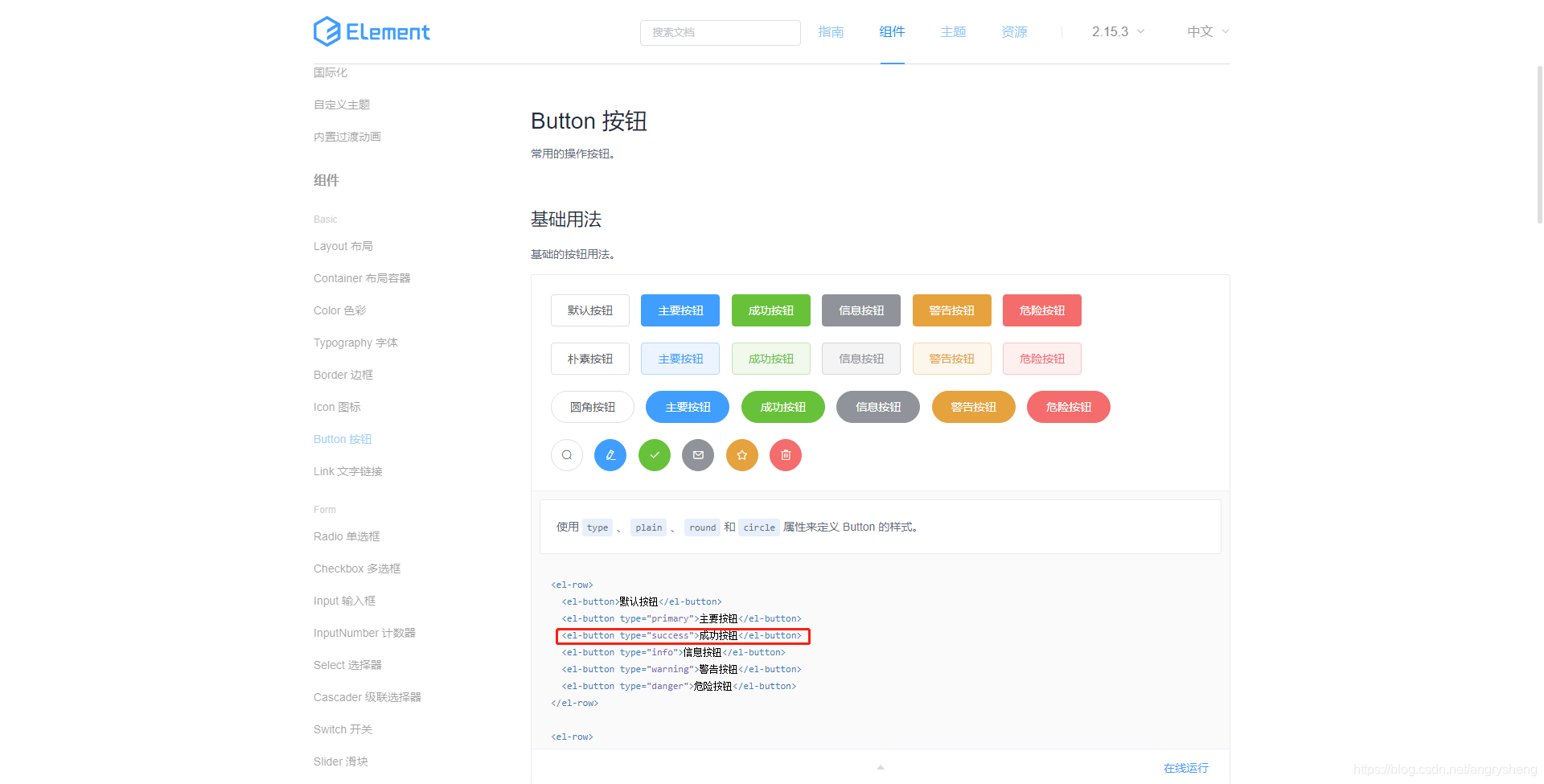Click the Element logo

click(x=372, y=31)
